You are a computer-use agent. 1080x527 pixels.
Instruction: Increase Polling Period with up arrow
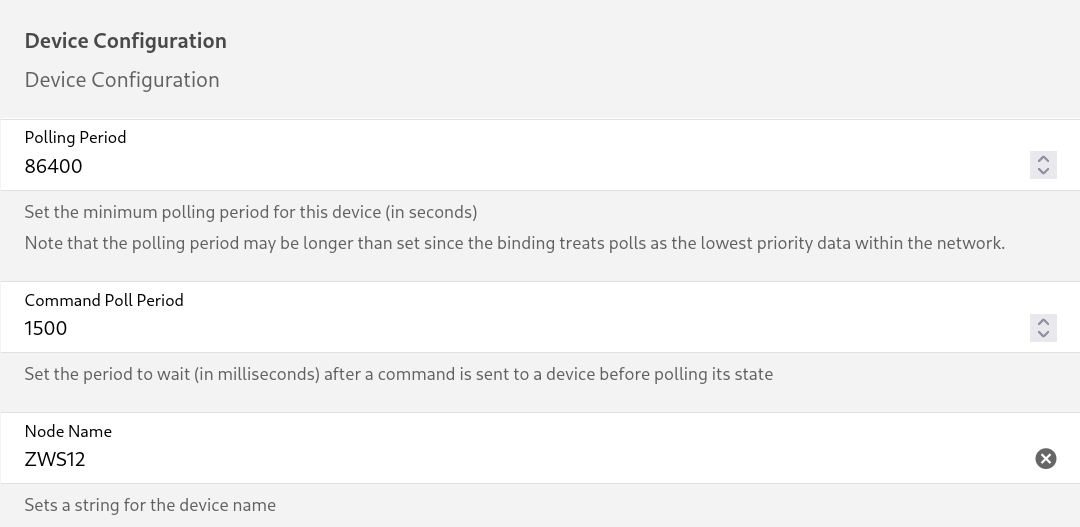1043,159
